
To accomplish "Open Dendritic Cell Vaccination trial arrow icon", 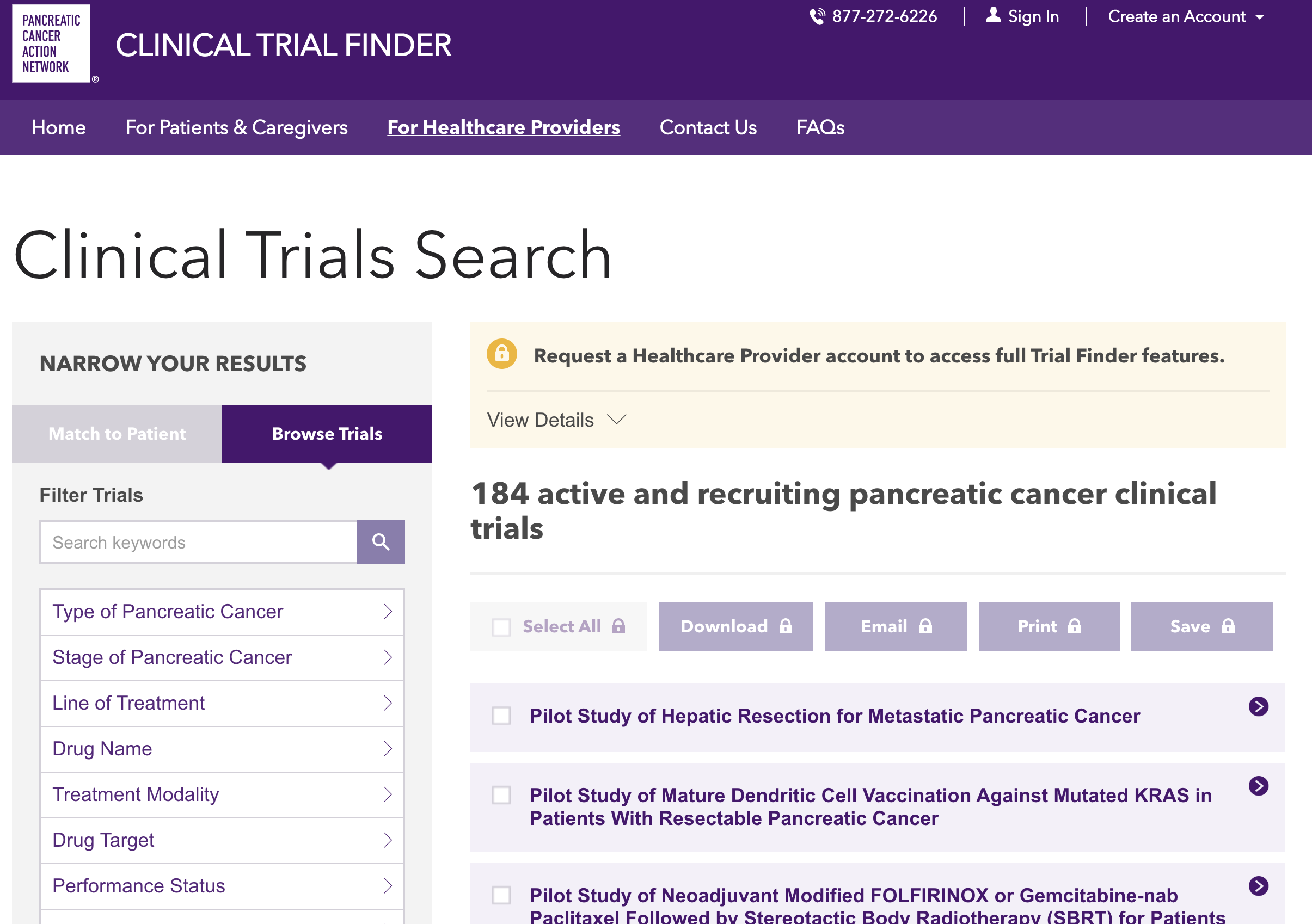I will [1258, 786].
